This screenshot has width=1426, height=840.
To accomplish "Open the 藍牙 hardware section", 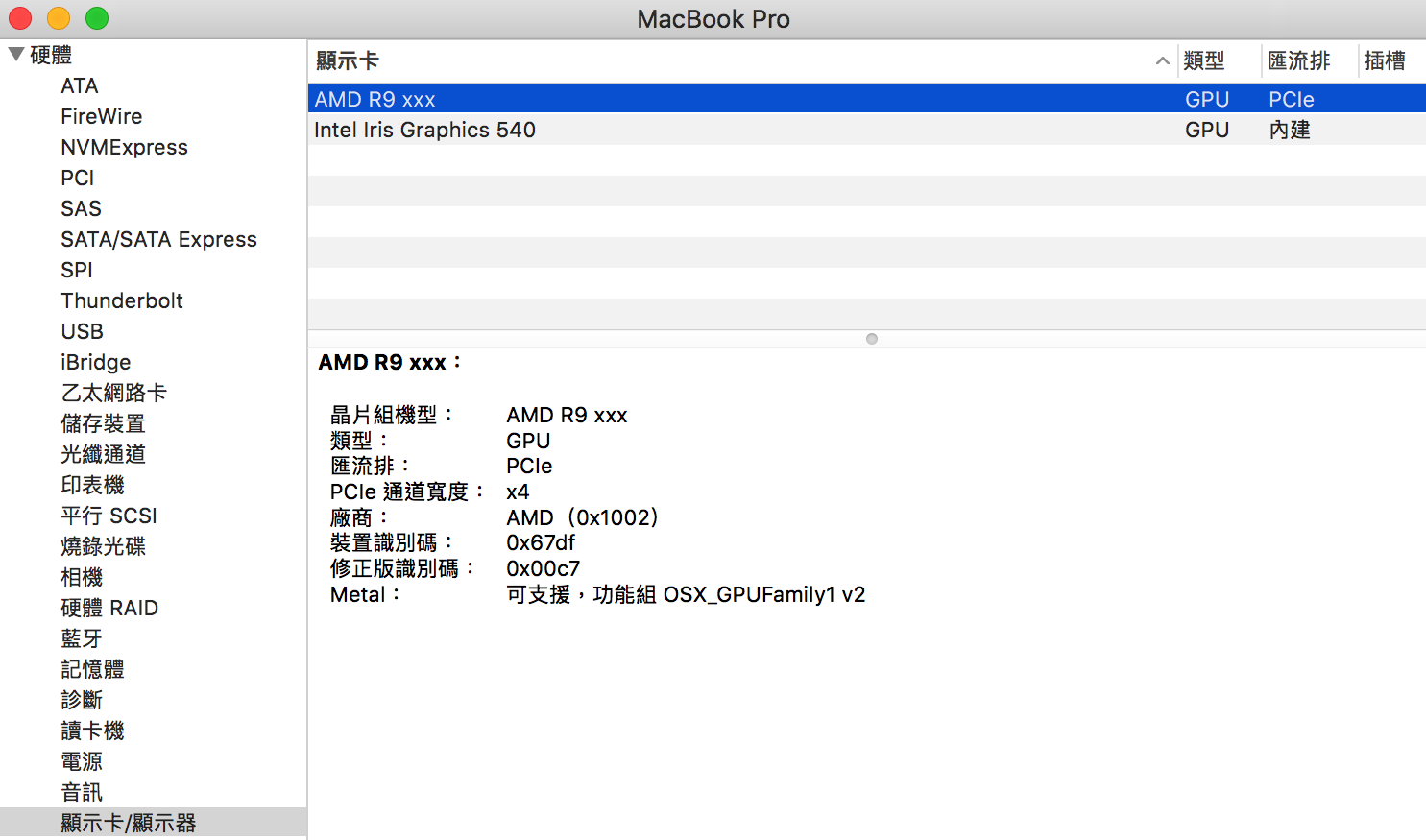I will pyautogui.click(x=82, y=638).
